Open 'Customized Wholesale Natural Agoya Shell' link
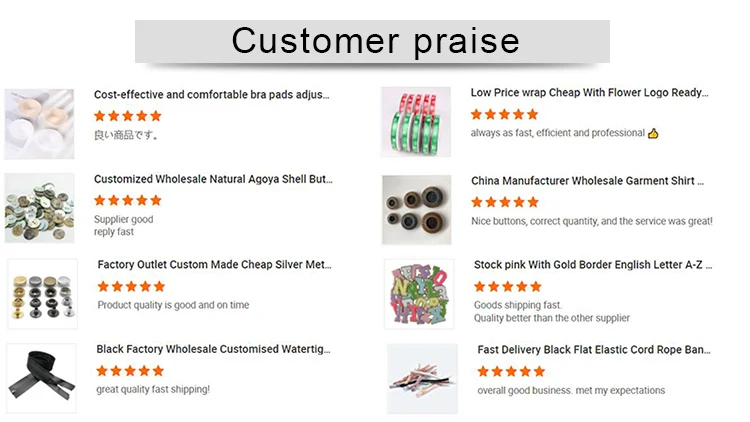The image size is (750, 422). point(213,179)
